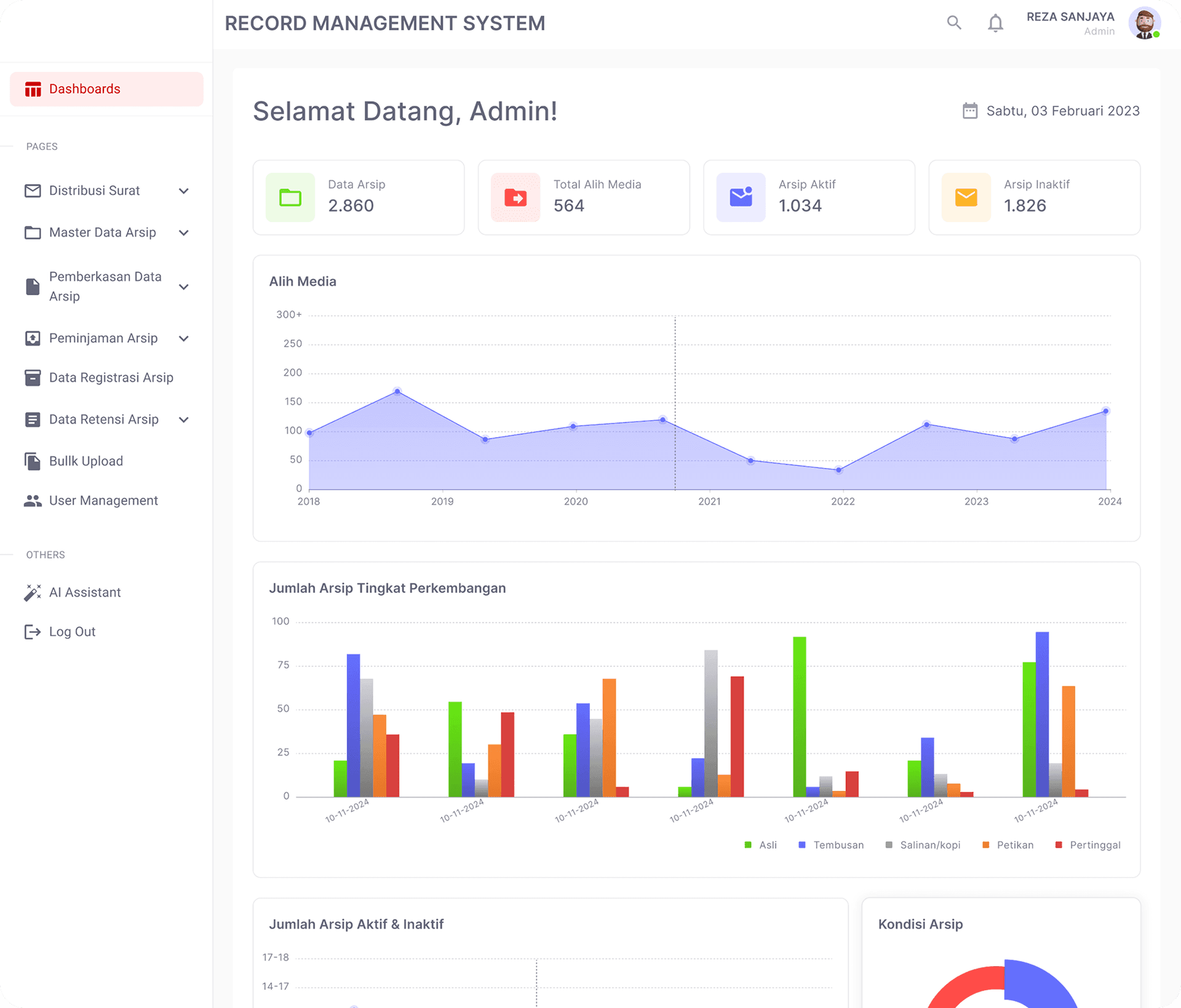The width and height of the screenshot is (1181, 1008).
Task: Toggle the Salinan/kopi legend entry
Action: point(923,845)
